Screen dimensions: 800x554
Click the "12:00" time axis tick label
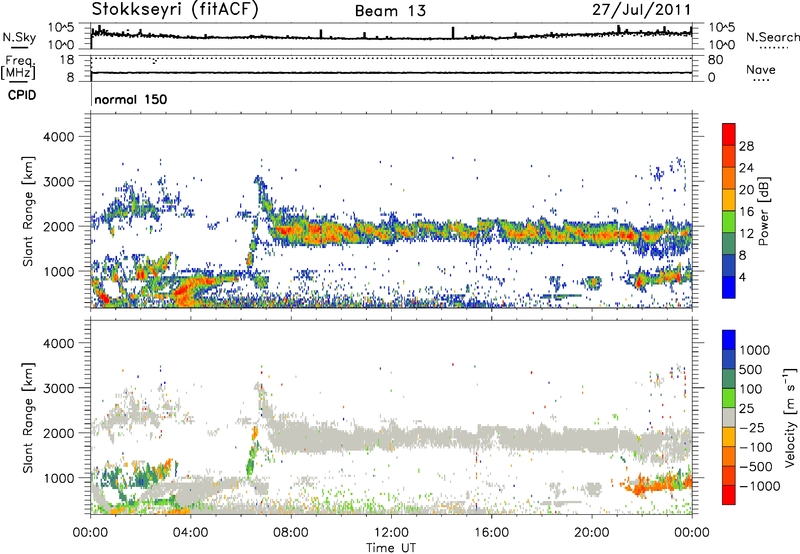pyautogui.click(x=391, y=533)
